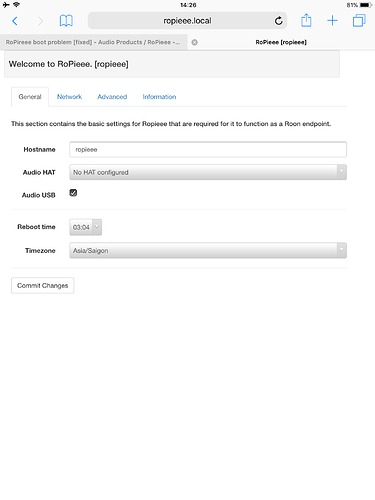The image size is (375, 500).
Task: View the Information tab
Action: point(159,97)
